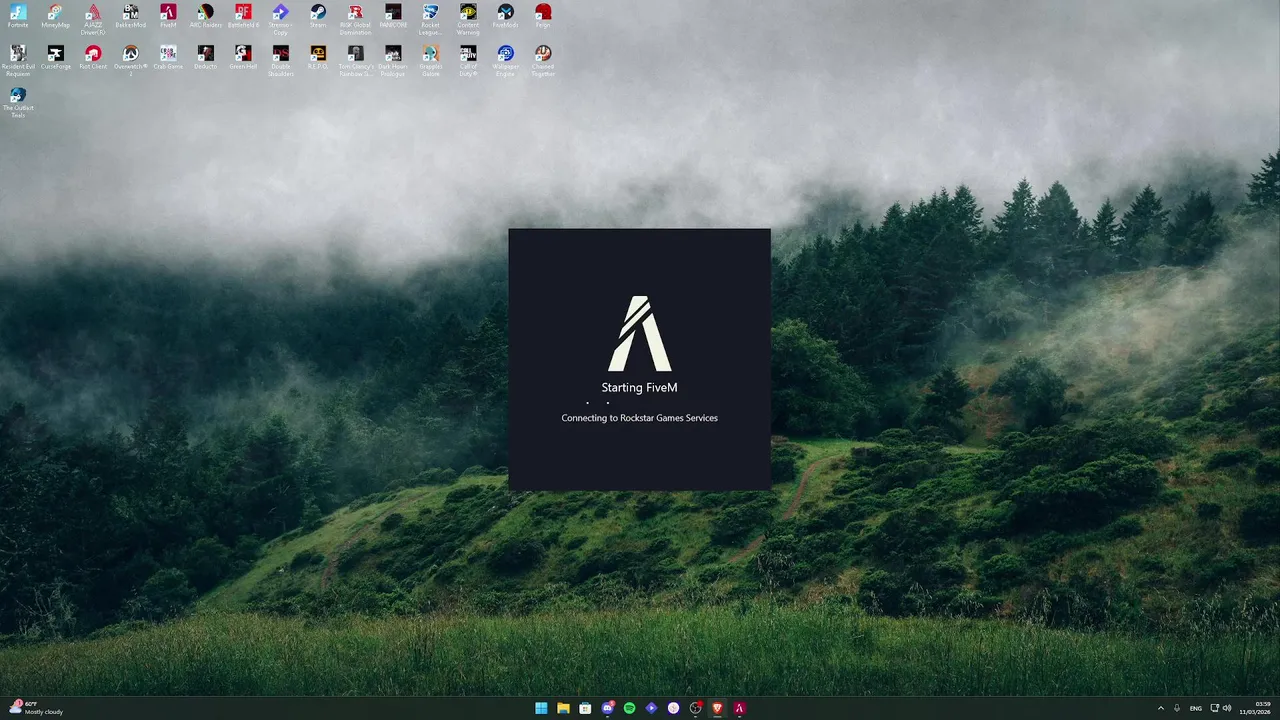Open Stremio from the taskbar
Screen dimensions: 1280x720
(651, 708)
